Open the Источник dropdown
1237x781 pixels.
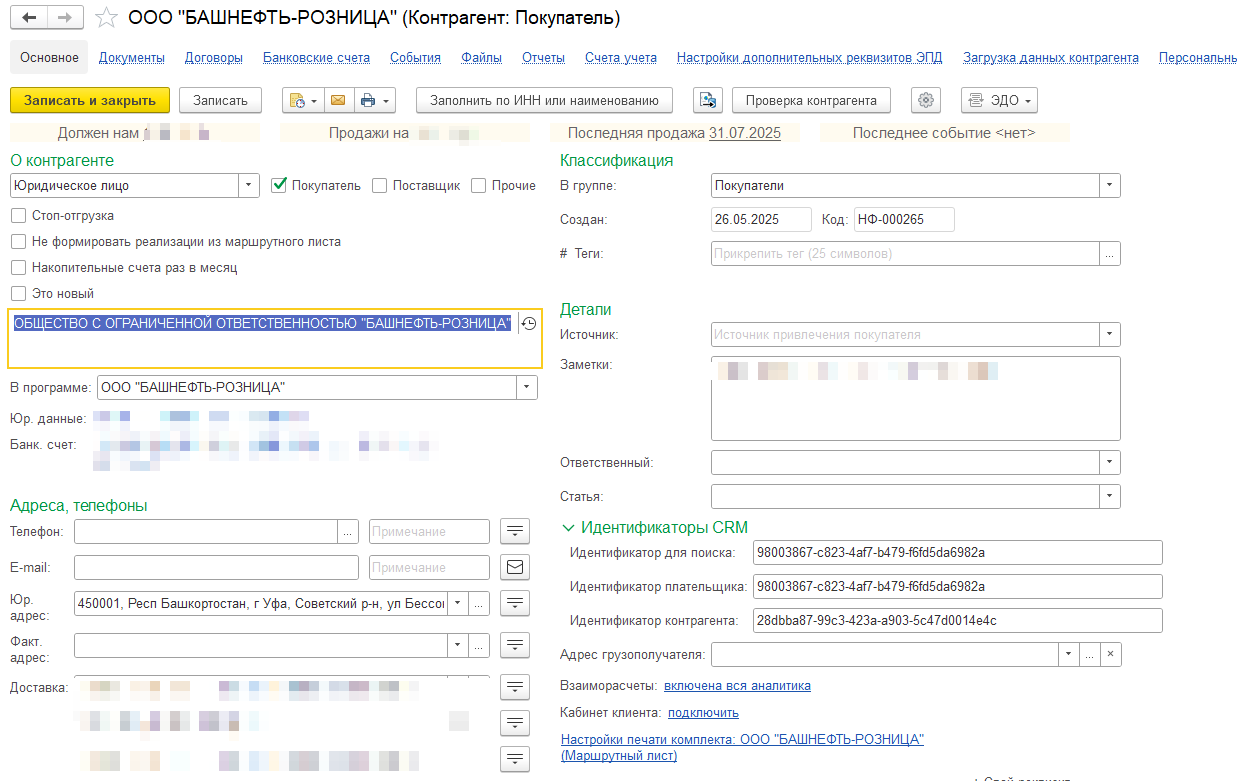pos(1110,334)
